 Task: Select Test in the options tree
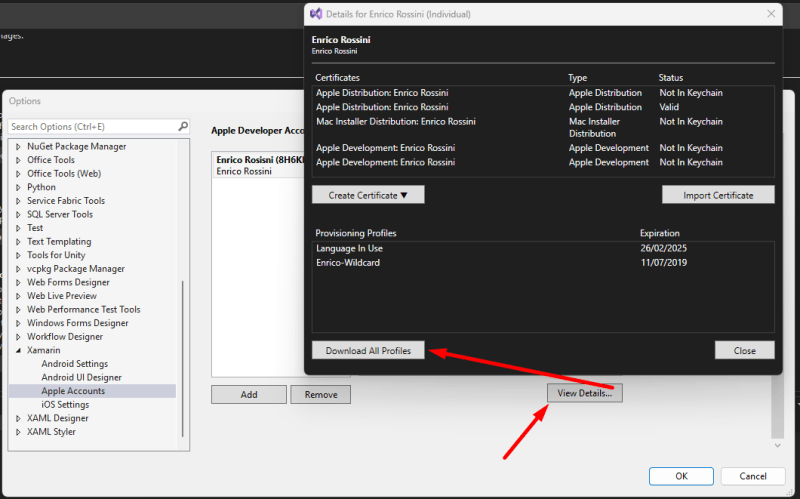[x=35, y=228]
